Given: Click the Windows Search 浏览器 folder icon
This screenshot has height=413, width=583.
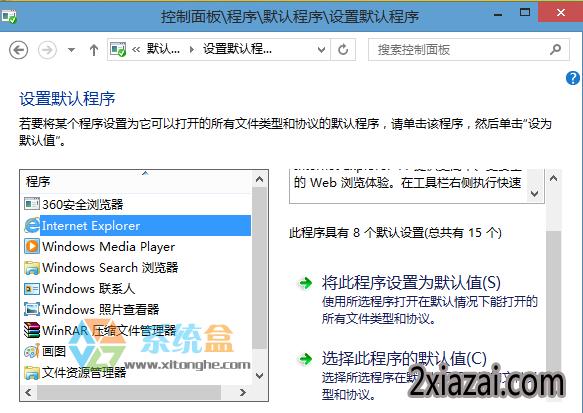Looking at the screenshot, I should pyautogui.click(x=32, y=268).
